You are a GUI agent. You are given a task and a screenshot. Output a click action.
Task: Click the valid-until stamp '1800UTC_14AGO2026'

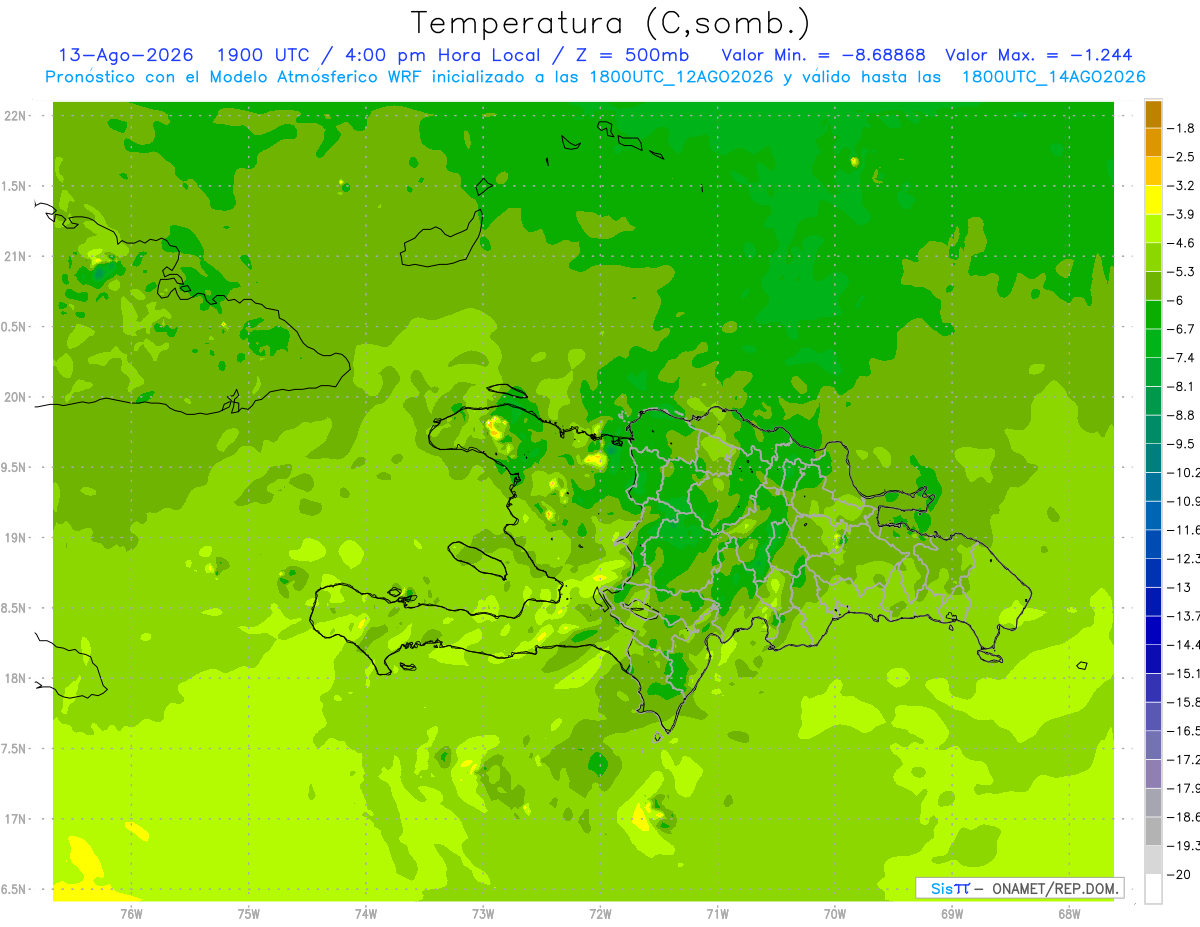(x=1053, y=77)
